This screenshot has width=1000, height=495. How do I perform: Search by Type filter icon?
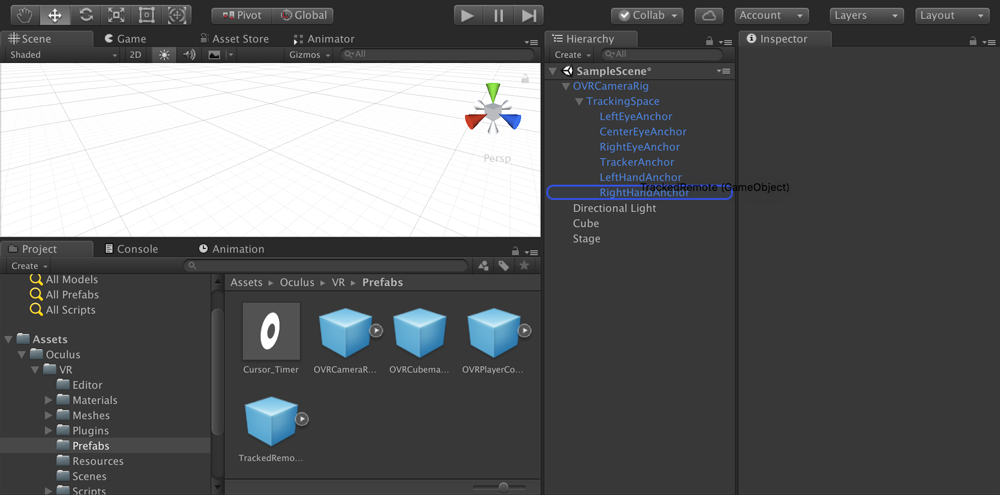[483, 265]
